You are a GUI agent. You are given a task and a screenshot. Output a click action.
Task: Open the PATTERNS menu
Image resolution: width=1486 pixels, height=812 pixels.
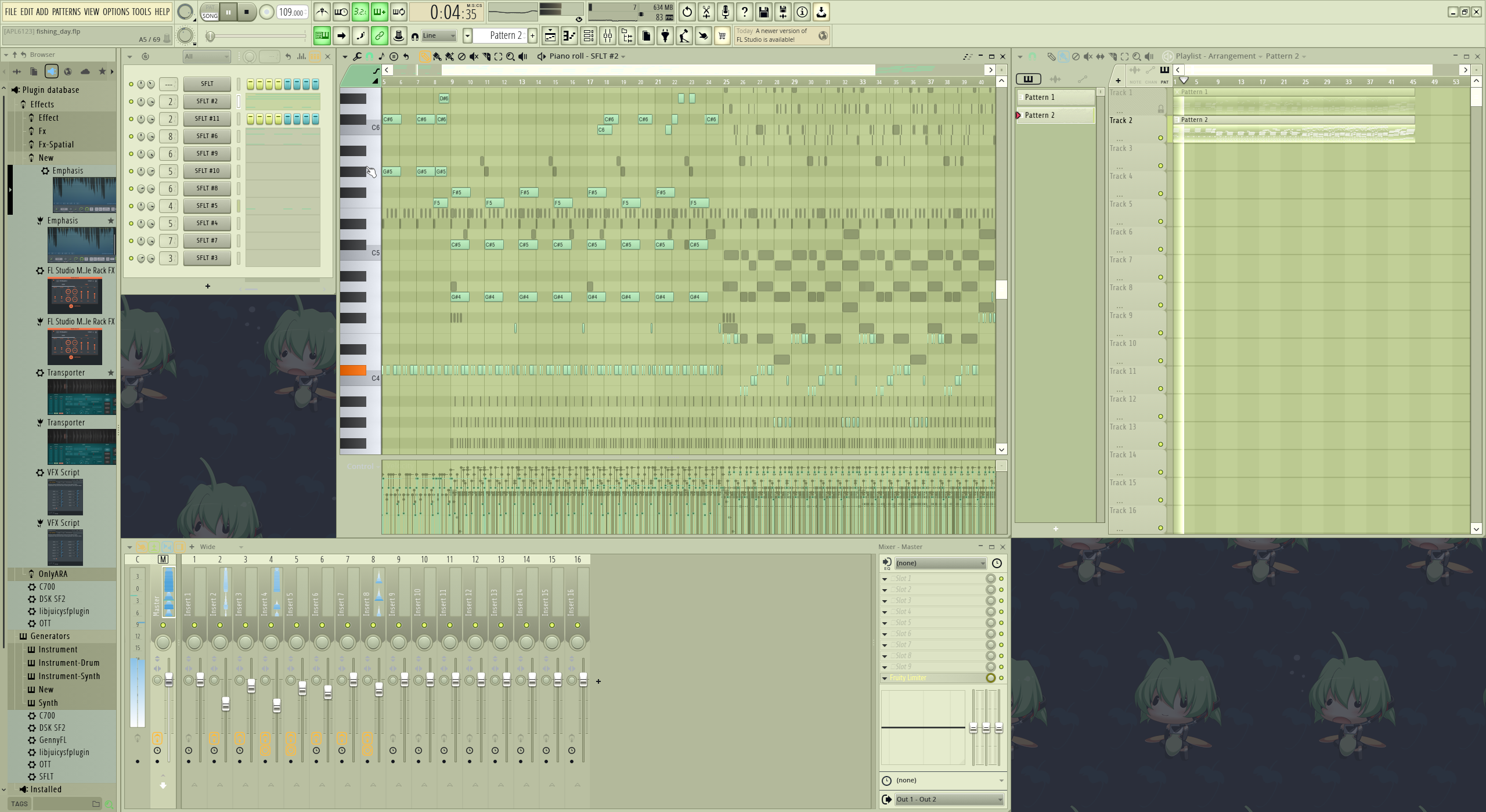coord(66,12)
